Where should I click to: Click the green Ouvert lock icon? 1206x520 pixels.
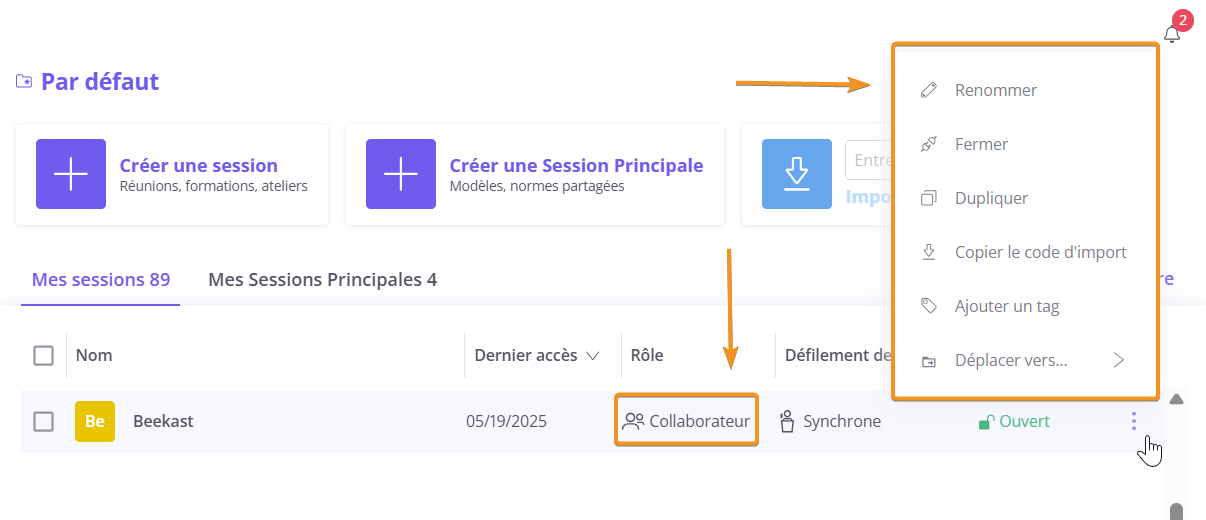pos(984,422)
